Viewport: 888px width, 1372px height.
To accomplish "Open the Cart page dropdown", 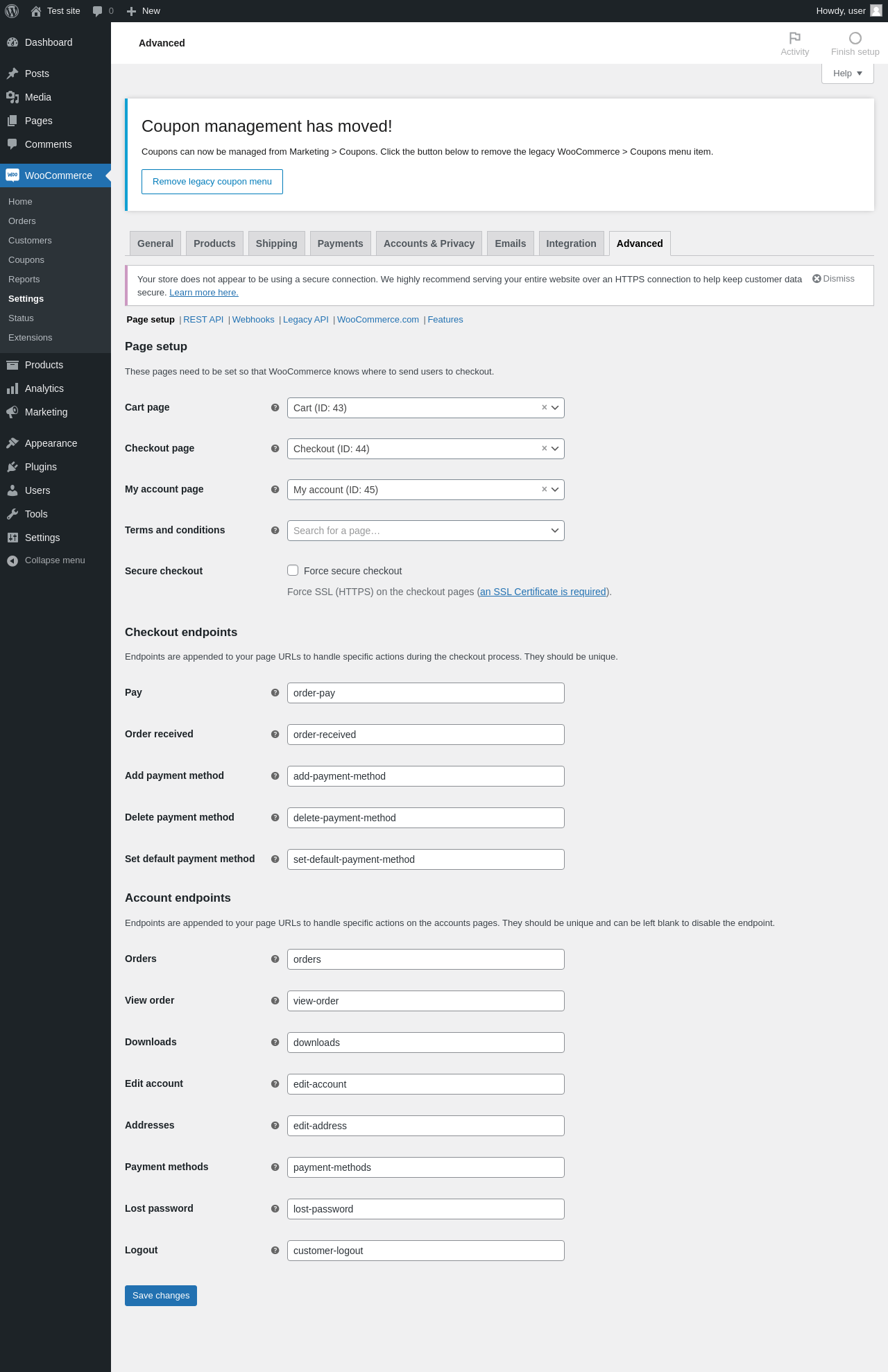I will pyautogui.click(x=426, y=408).
